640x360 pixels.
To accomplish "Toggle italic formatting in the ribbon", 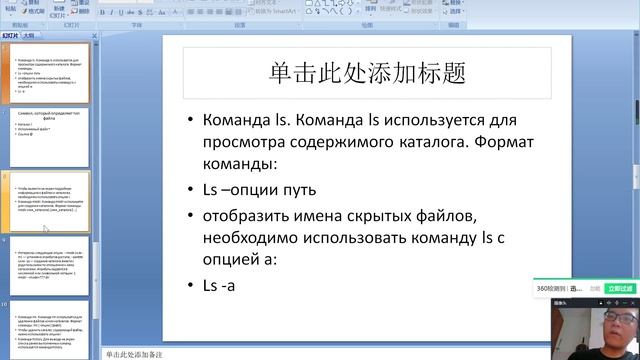I will [112, 13].
